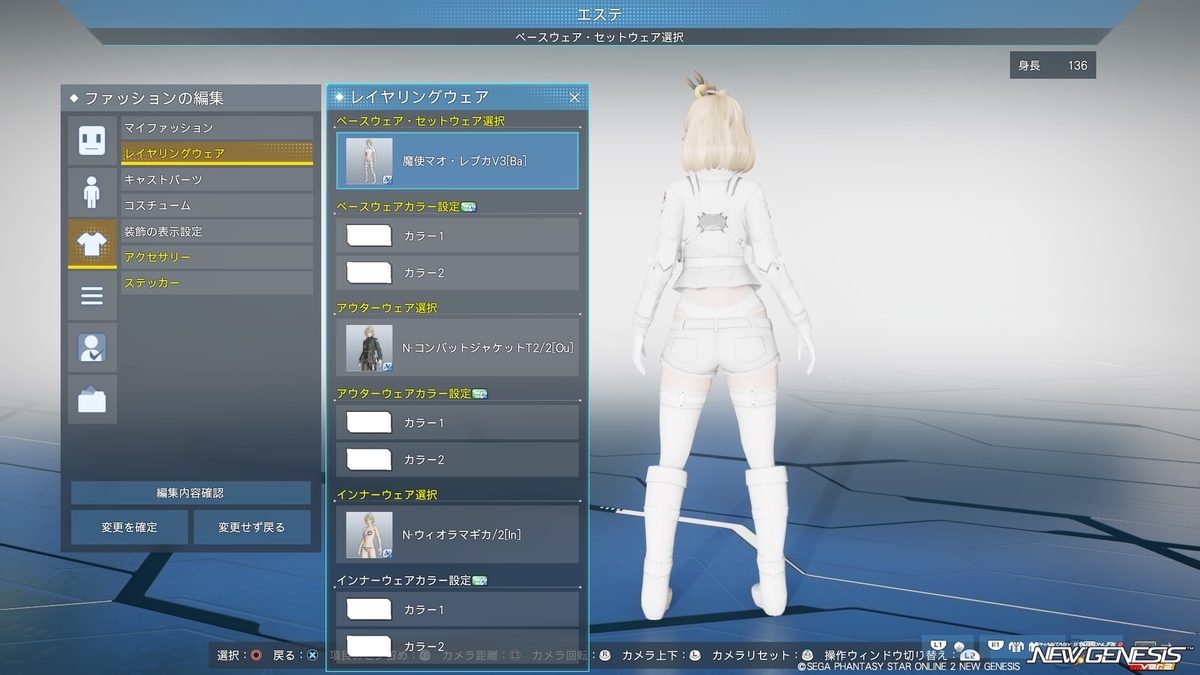This screenshot has width=1200, height=675.
Task: Open the ステッカー menu entry
Action: click(x=217, y=284)
